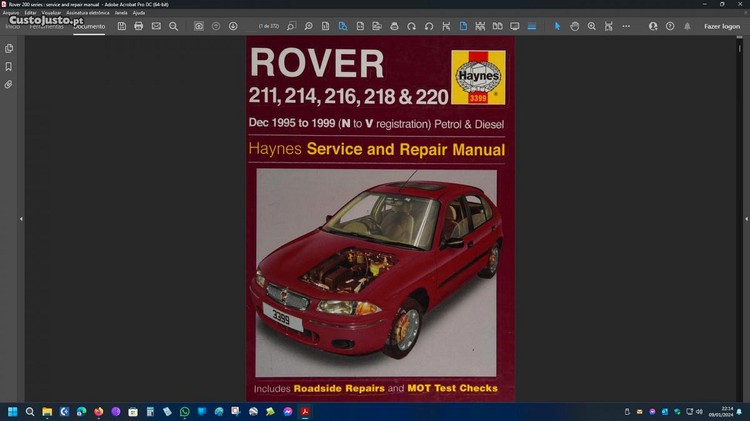Click the Fazer logon button
This screenshot has width=750, height=421.
pos(722,26)
